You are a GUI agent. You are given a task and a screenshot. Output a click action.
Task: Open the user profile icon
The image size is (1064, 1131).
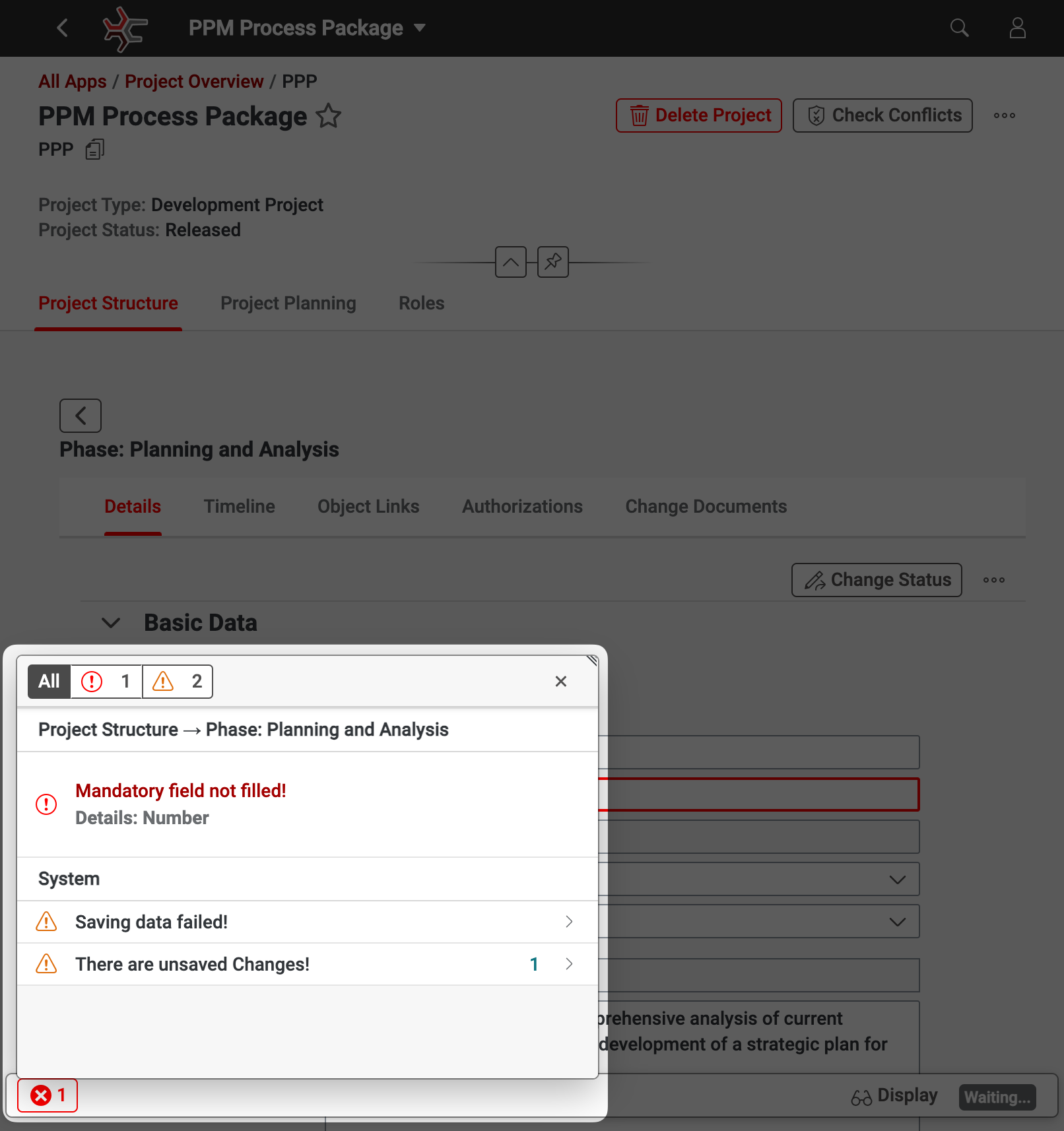1017,28
